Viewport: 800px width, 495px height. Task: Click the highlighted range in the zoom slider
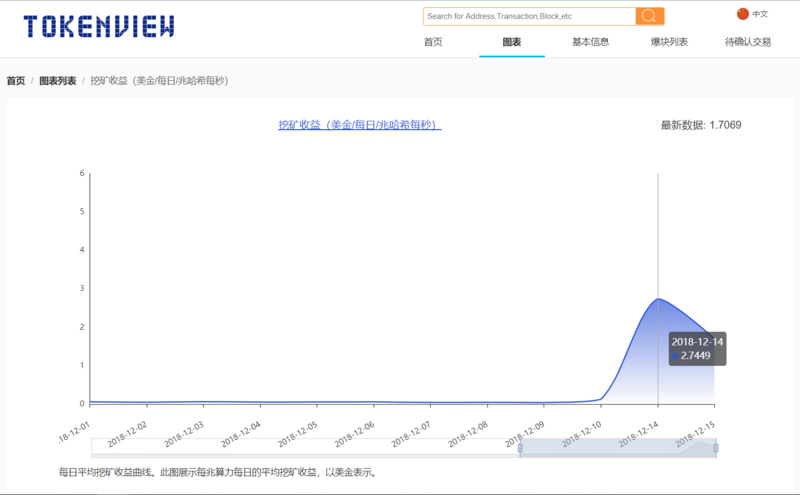tap(618, 449)
